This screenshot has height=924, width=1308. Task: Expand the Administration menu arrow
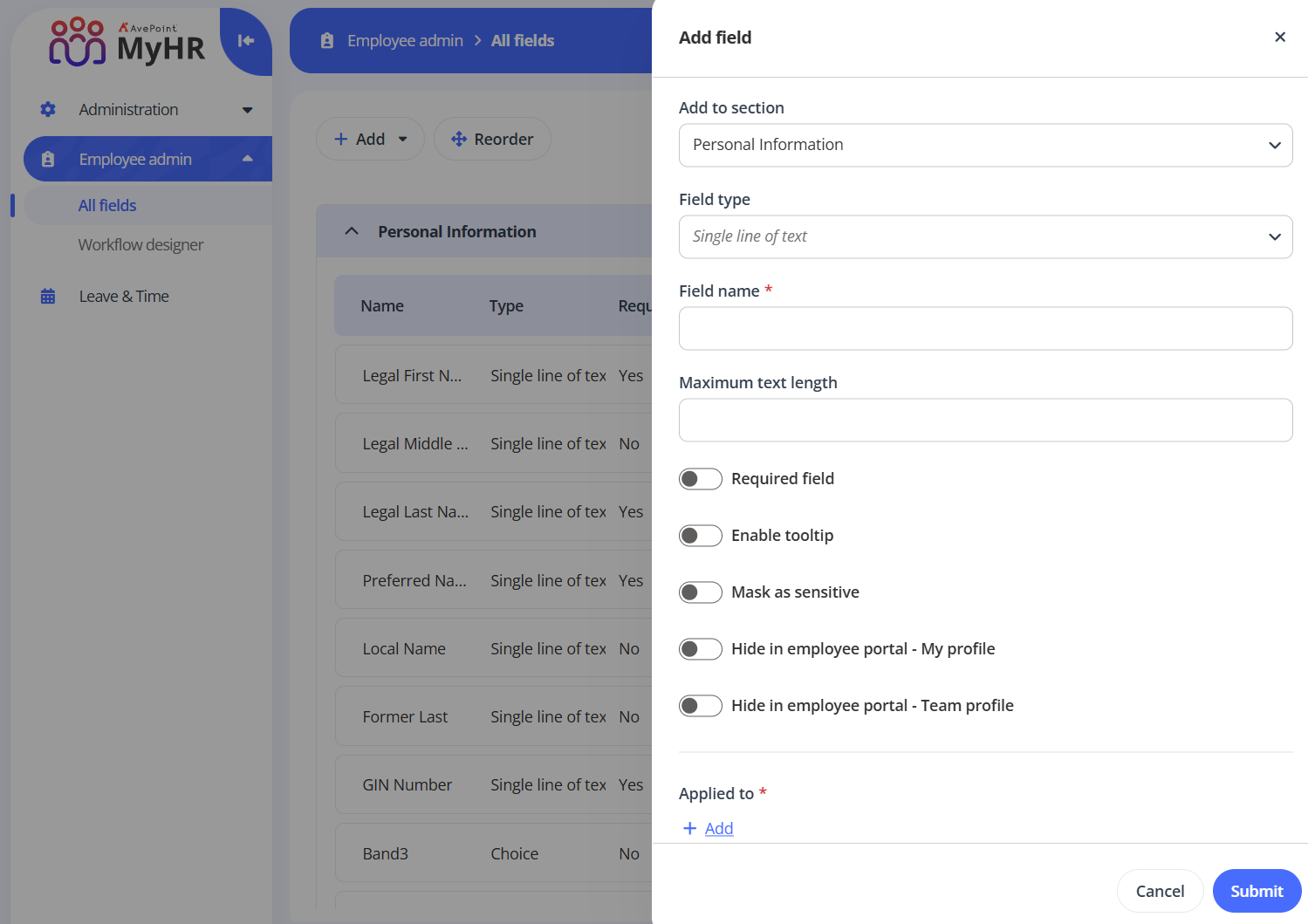click(248, 110)
